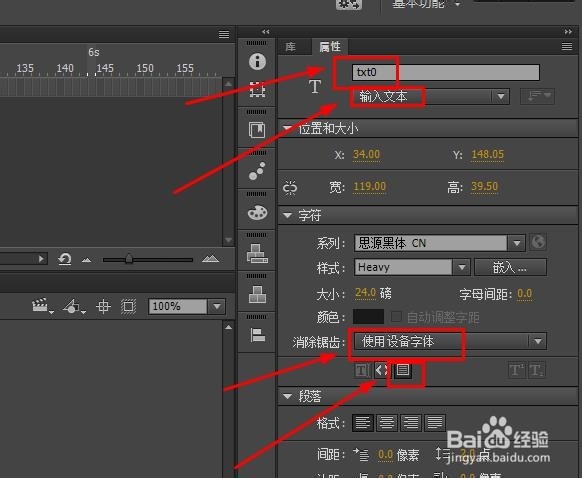Viewport: 582px width, 478px height.
Task: Click the timeline vertical scrollbar down arrow
Action: coord(228,240)
